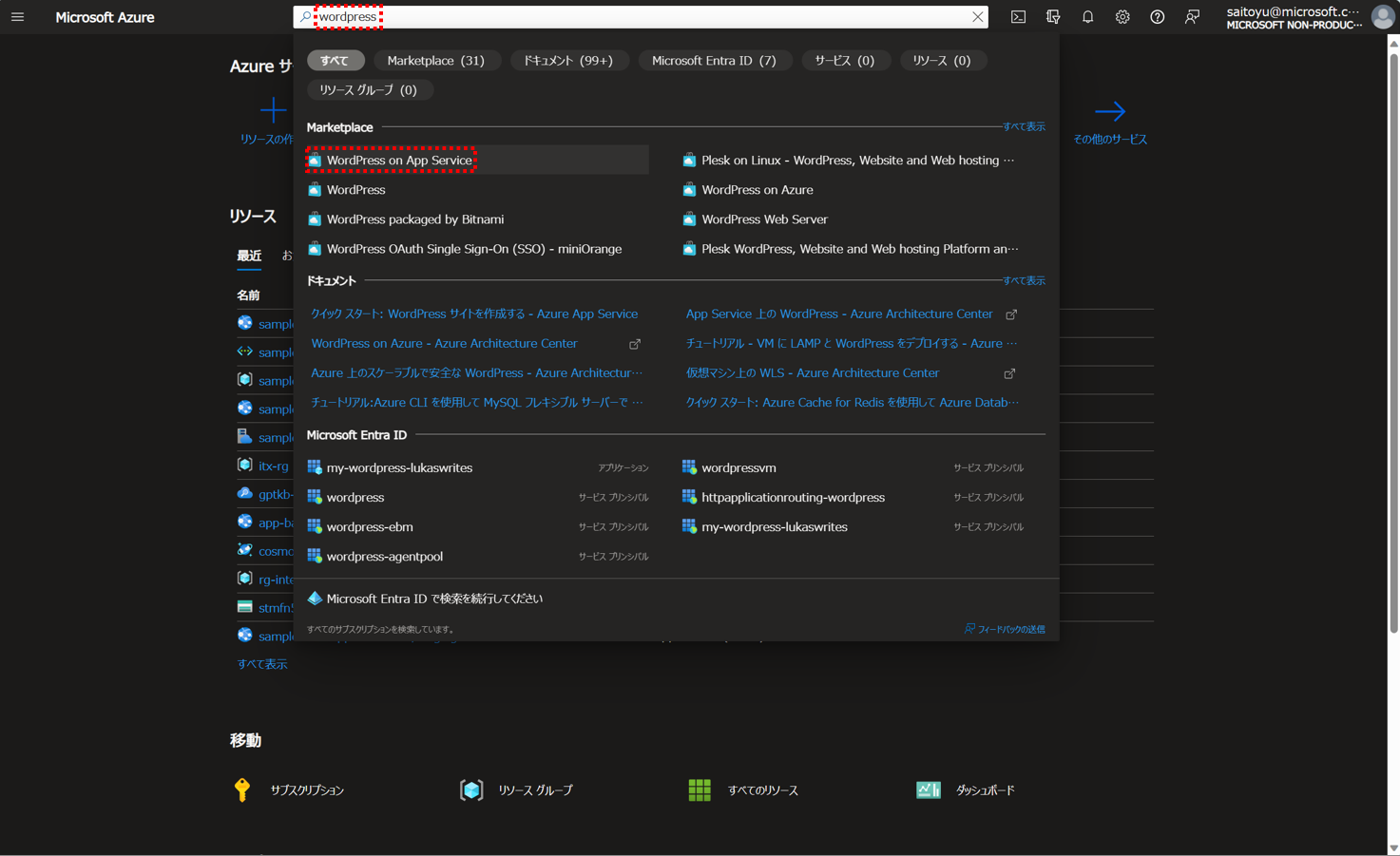This screenshot has width=1400, height=856.
Task: Open Azure 上のスケーラブルで安全な WordPress doc
Action: point(476,372)
